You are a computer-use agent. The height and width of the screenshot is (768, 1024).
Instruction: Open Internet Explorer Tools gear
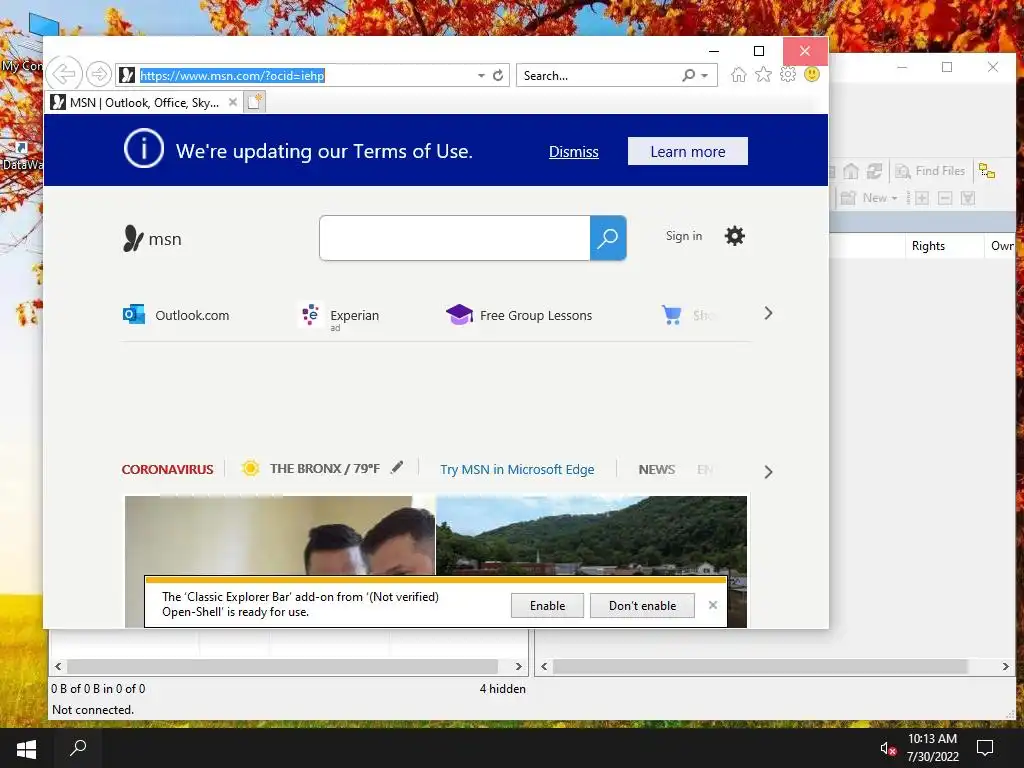788,74
